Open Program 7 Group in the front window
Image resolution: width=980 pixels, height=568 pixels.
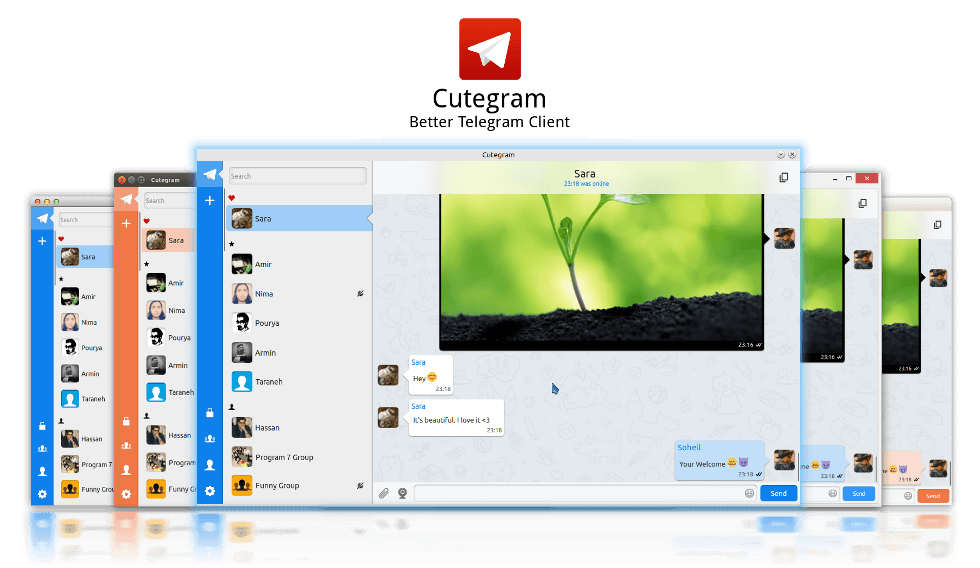(x=299, y=457)
